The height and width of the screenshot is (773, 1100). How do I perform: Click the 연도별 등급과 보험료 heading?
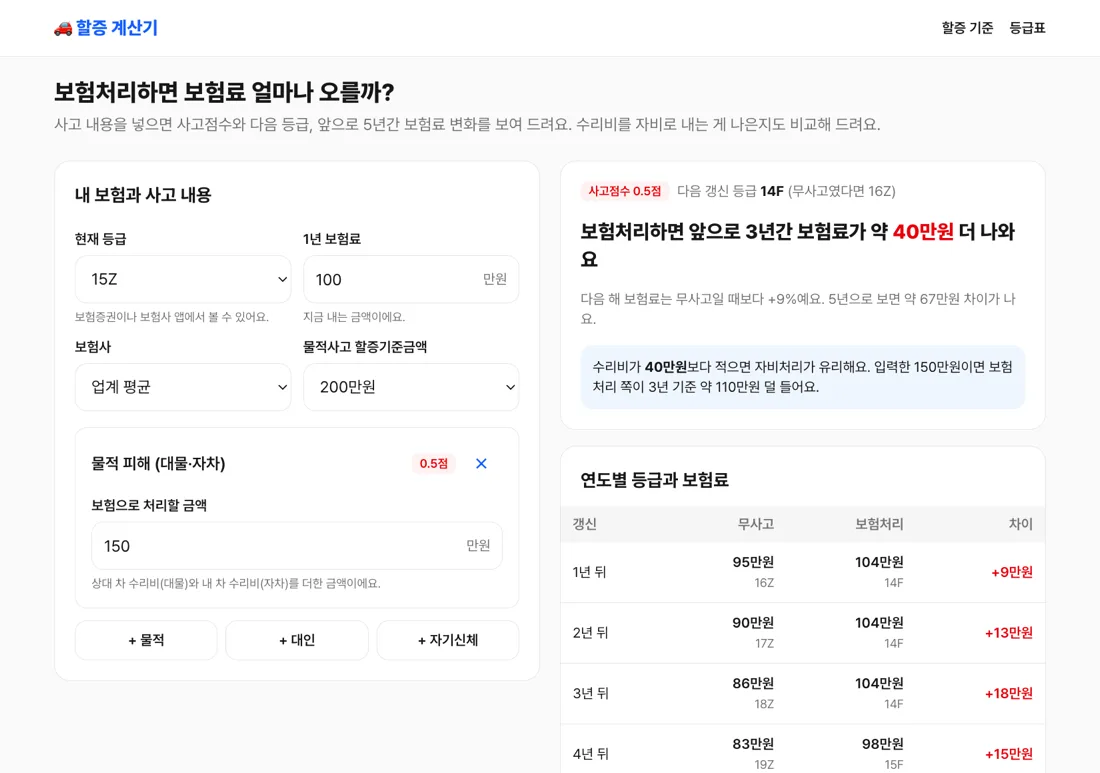[x=655, y=480]
